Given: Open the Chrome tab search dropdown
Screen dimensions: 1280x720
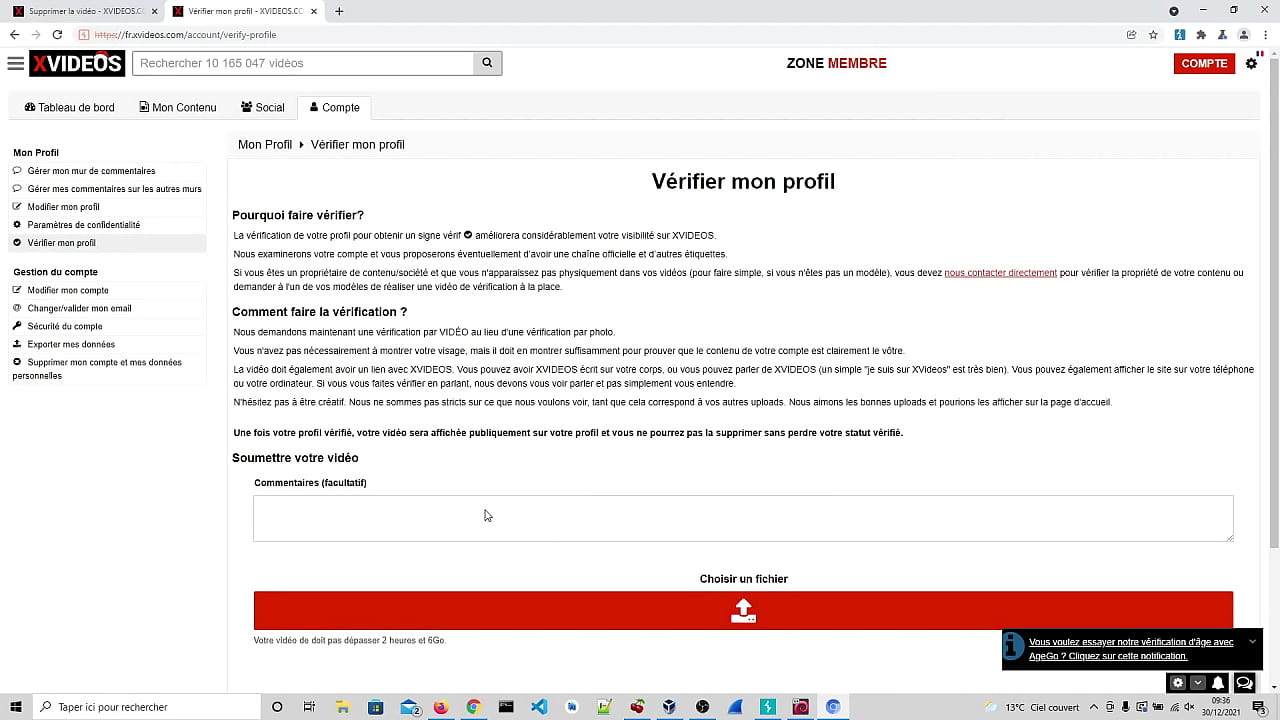Looking at the screenshot, I should (1174, 11).
